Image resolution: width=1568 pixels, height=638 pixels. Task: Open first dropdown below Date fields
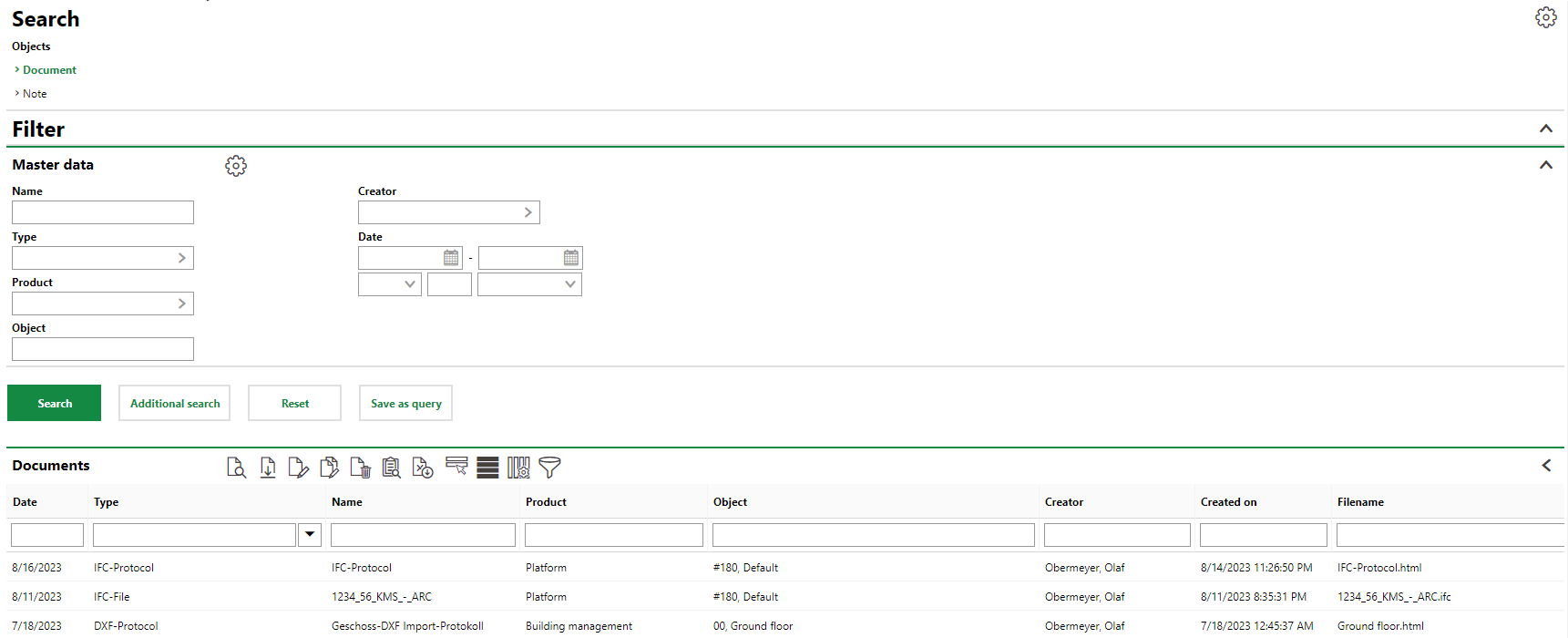[x=390, y=284]
